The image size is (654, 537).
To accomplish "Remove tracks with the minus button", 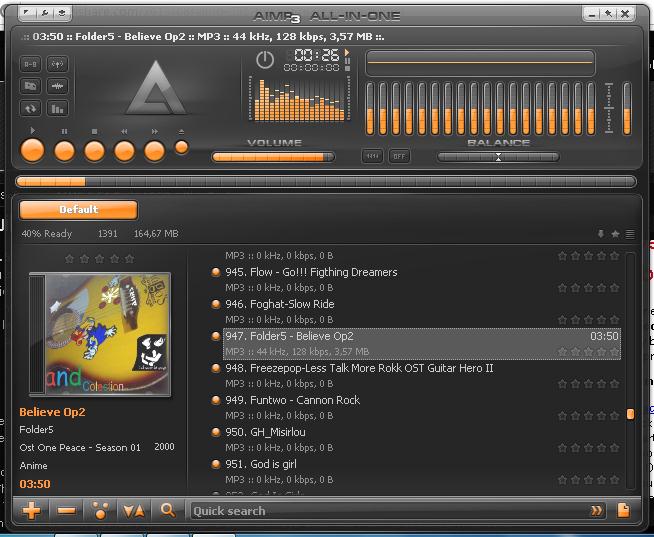I will click(x=66, y=510).
